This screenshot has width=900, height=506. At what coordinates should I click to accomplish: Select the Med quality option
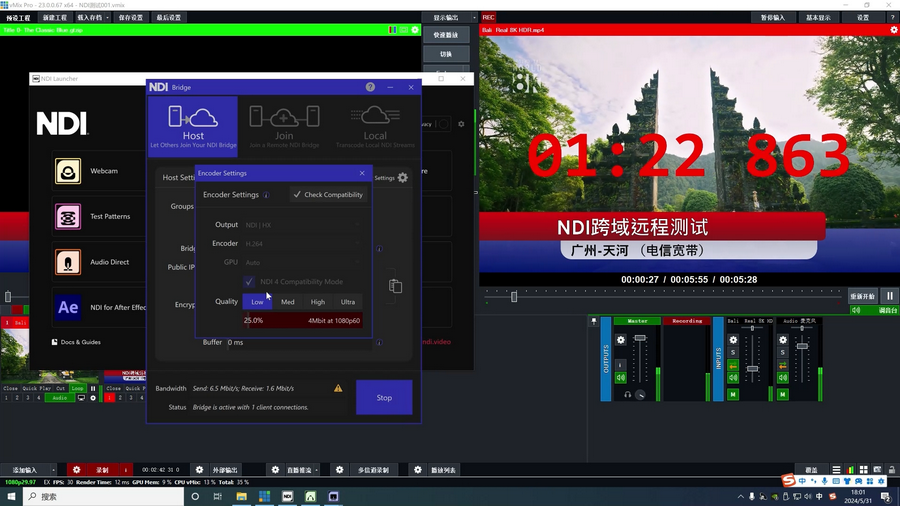[x=287, y=302]
